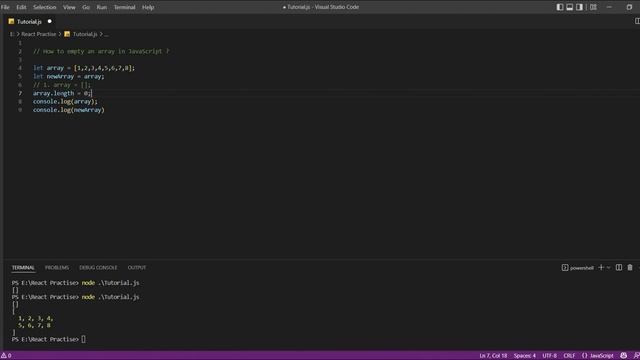Switch to the DEBUG CONSOLE panel tab
The height and width of the screenshot is (360, 640).
point(98,268)
